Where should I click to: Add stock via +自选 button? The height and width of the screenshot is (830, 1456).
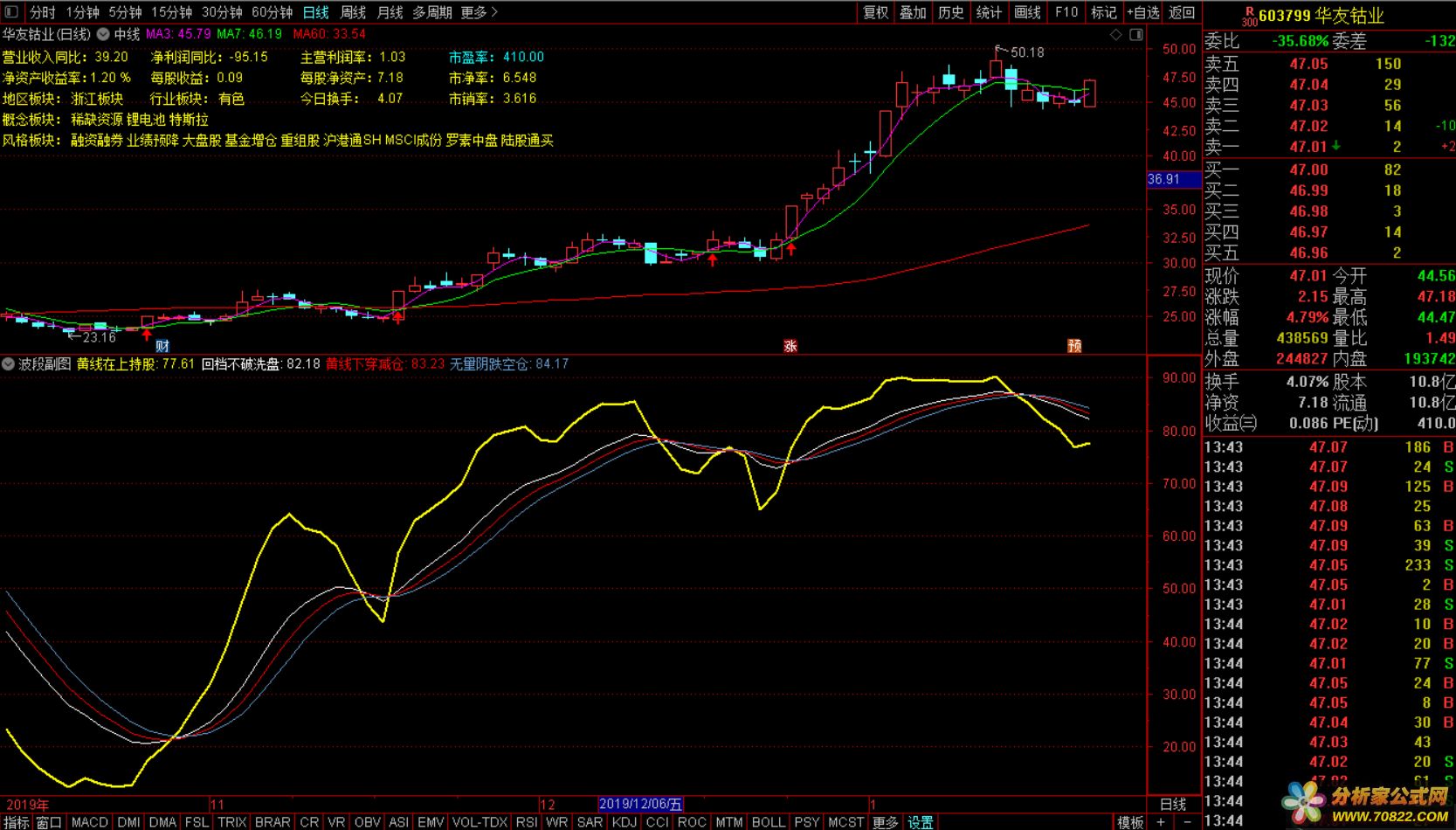click(x=1143, y=12)
